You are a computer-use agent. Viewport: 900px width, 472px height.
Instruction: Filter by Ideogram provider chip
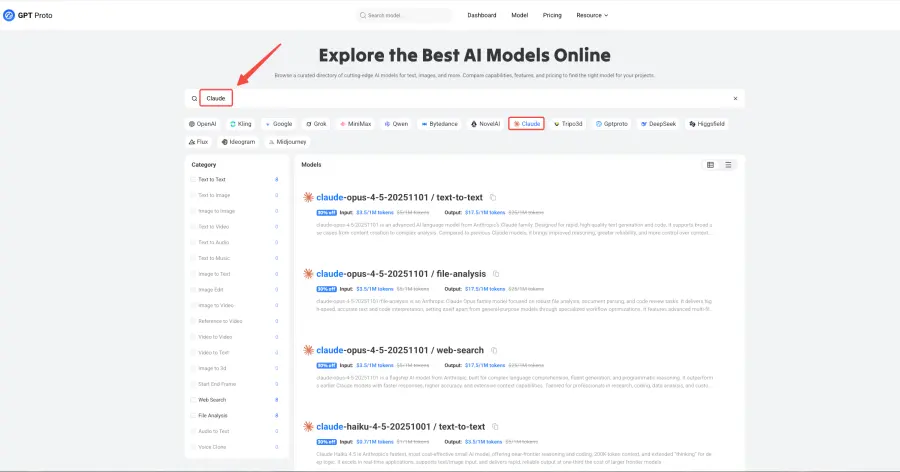pyautogui.click(x=238, y=142)
